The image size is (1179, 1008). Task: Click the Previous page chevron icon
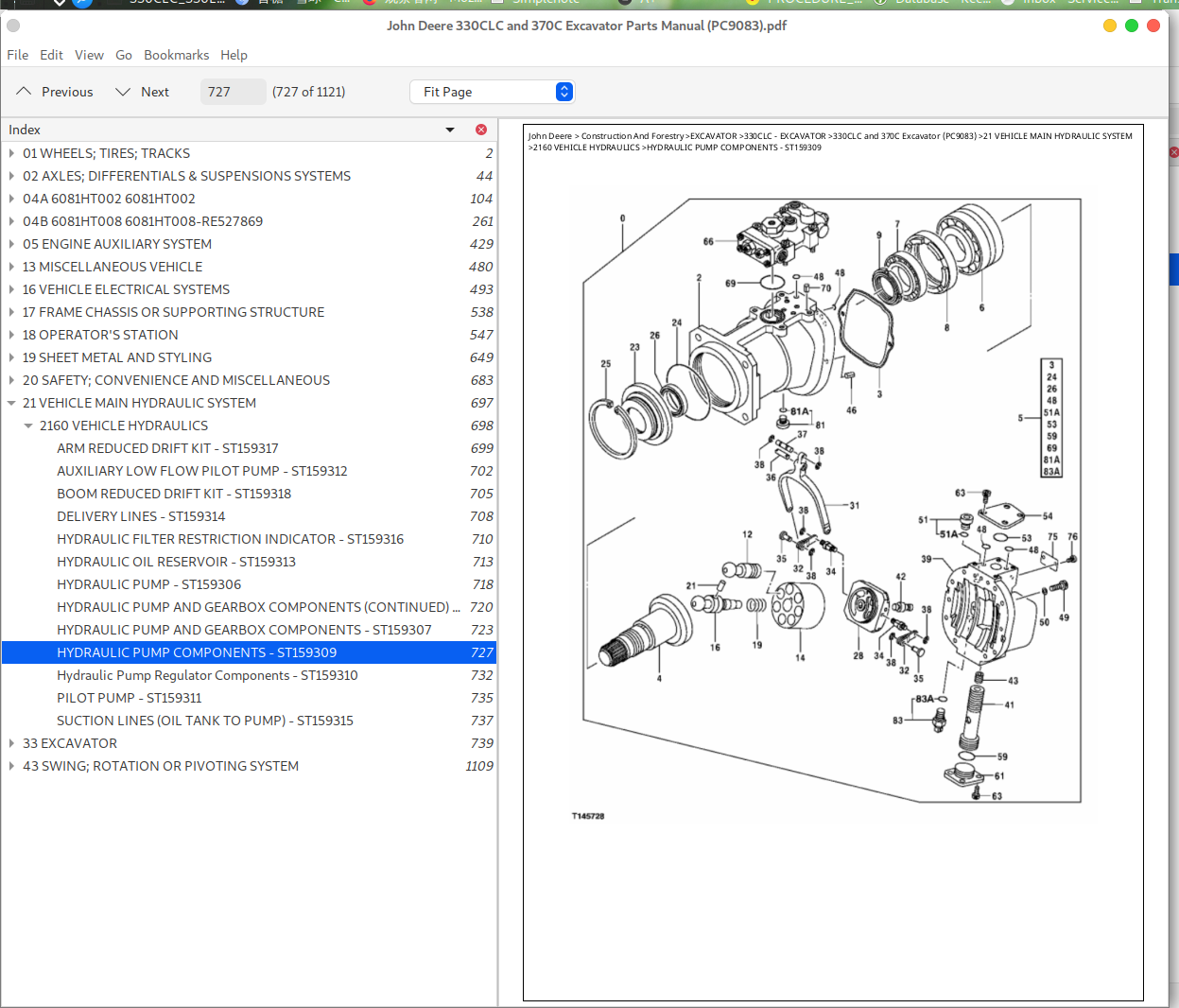click(x=23, y=92)
